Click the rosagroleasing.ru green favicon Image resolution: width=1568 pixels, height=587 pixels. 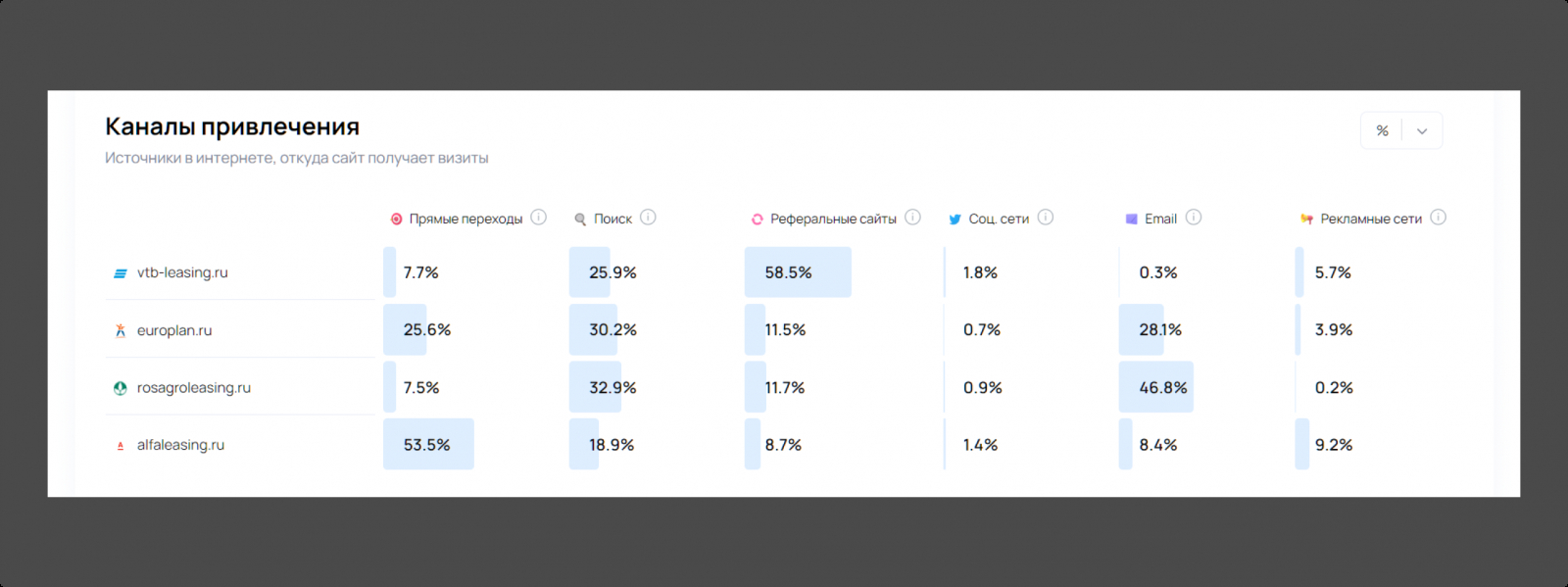pos(121,388)
